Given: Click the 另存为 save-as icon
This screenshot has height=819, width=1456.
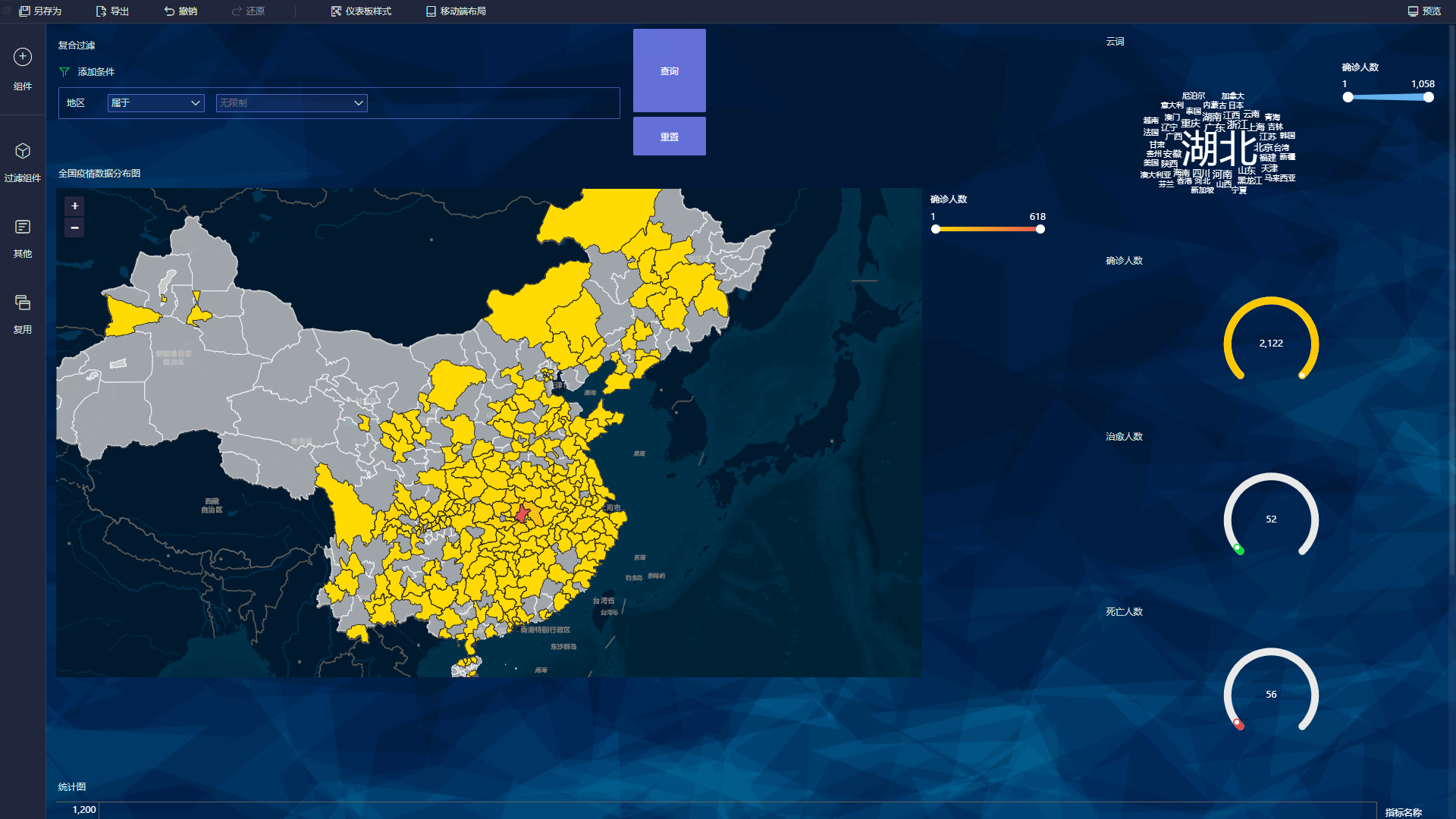Looking at the screenshot, I should click(x=25, y=11).
